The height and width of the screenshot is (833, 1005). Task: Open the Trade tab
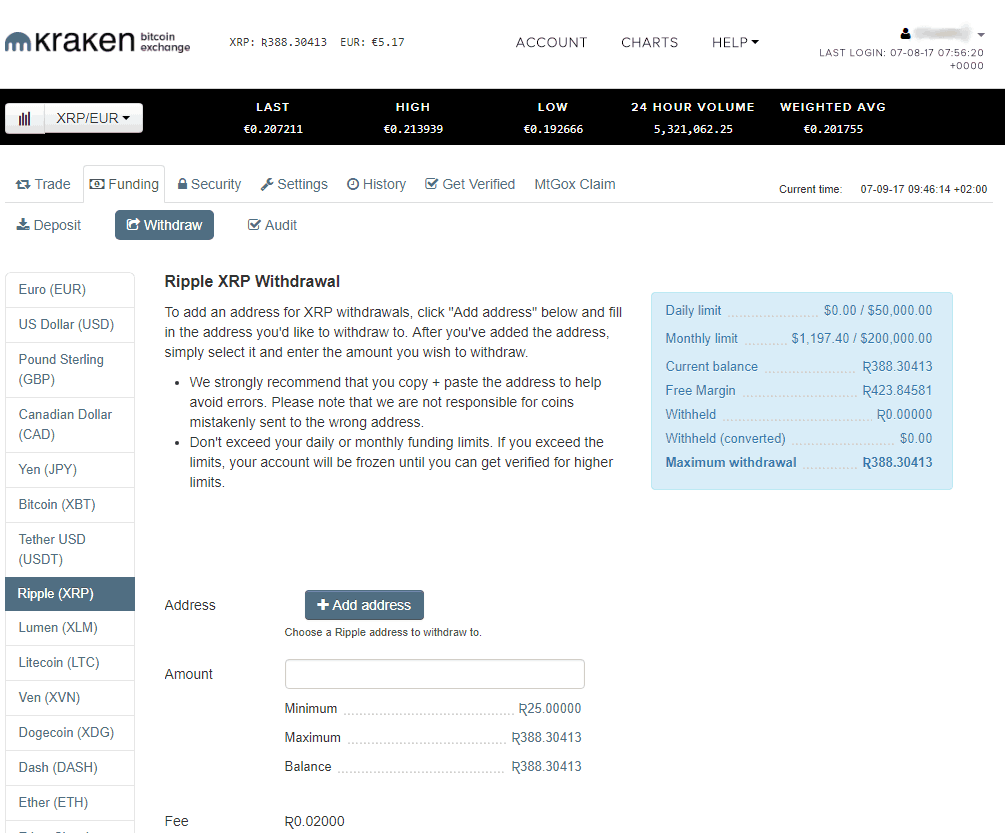pos(43,184)
